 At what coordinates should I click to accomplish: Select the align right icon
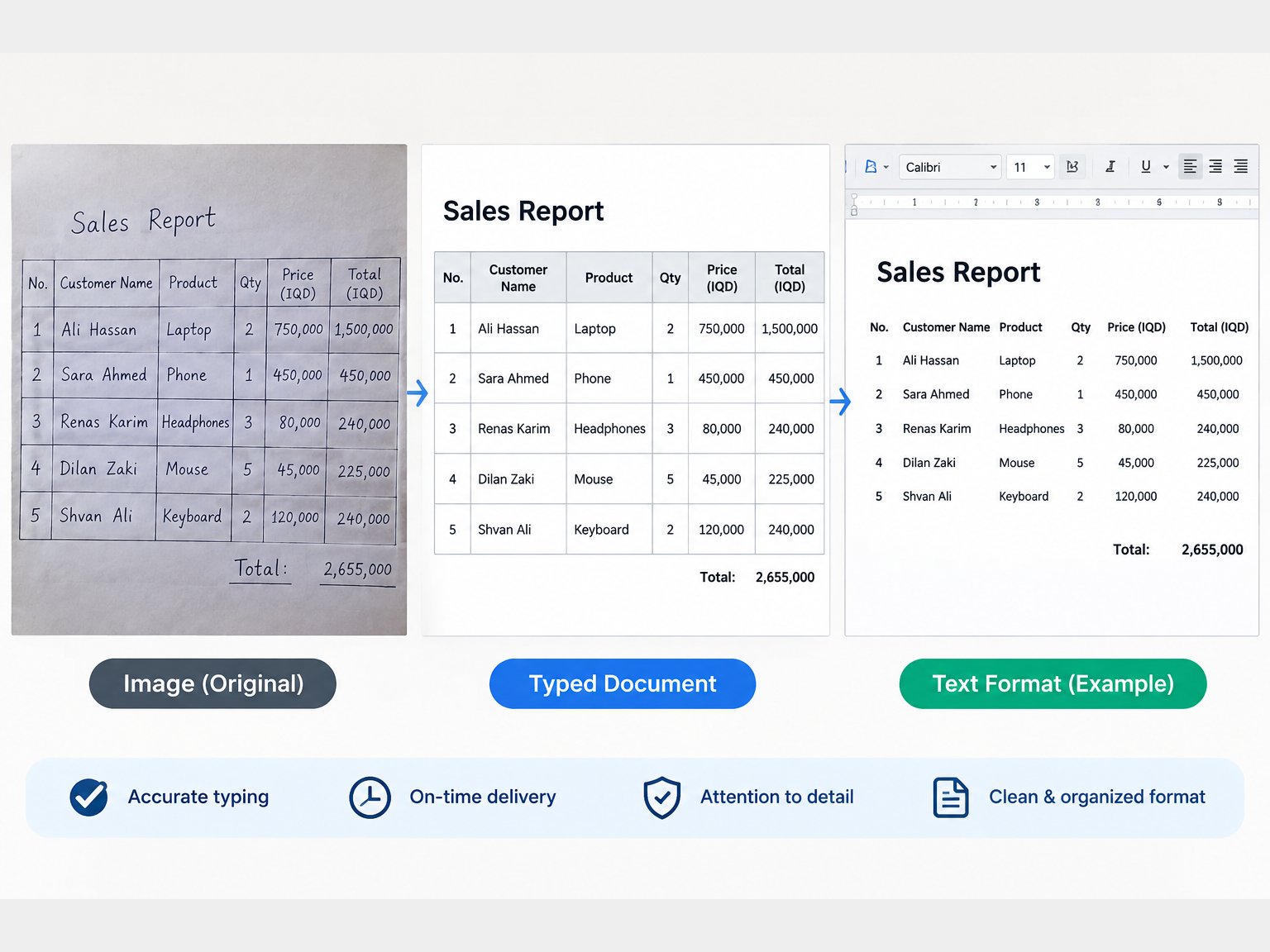point(1215,167)
